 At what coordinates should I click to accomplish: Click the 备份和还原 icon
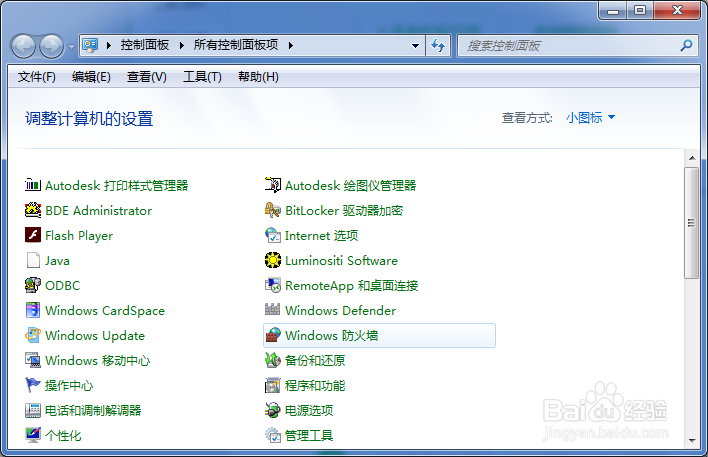(272, 360)
